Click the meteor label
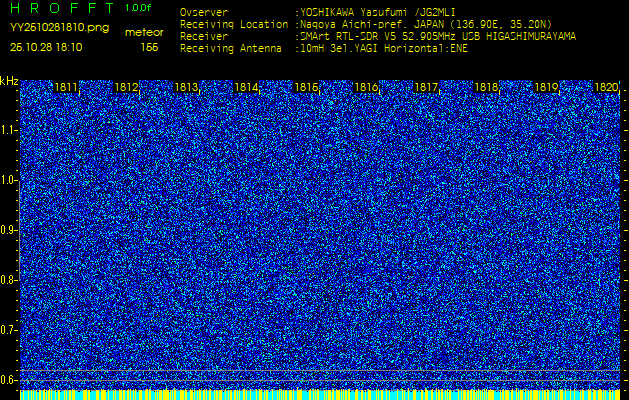Screen dimensions: 629x400 [x=144, y=33]
